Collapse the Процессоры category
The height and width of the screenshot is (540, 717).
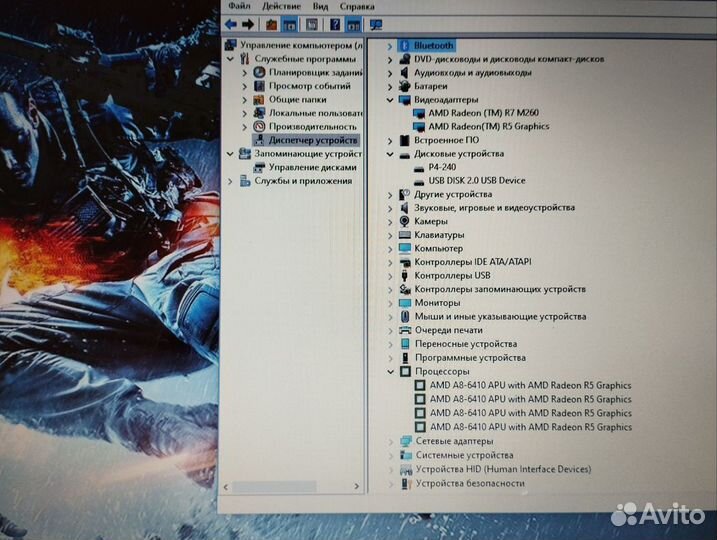[x=391, y=372]
